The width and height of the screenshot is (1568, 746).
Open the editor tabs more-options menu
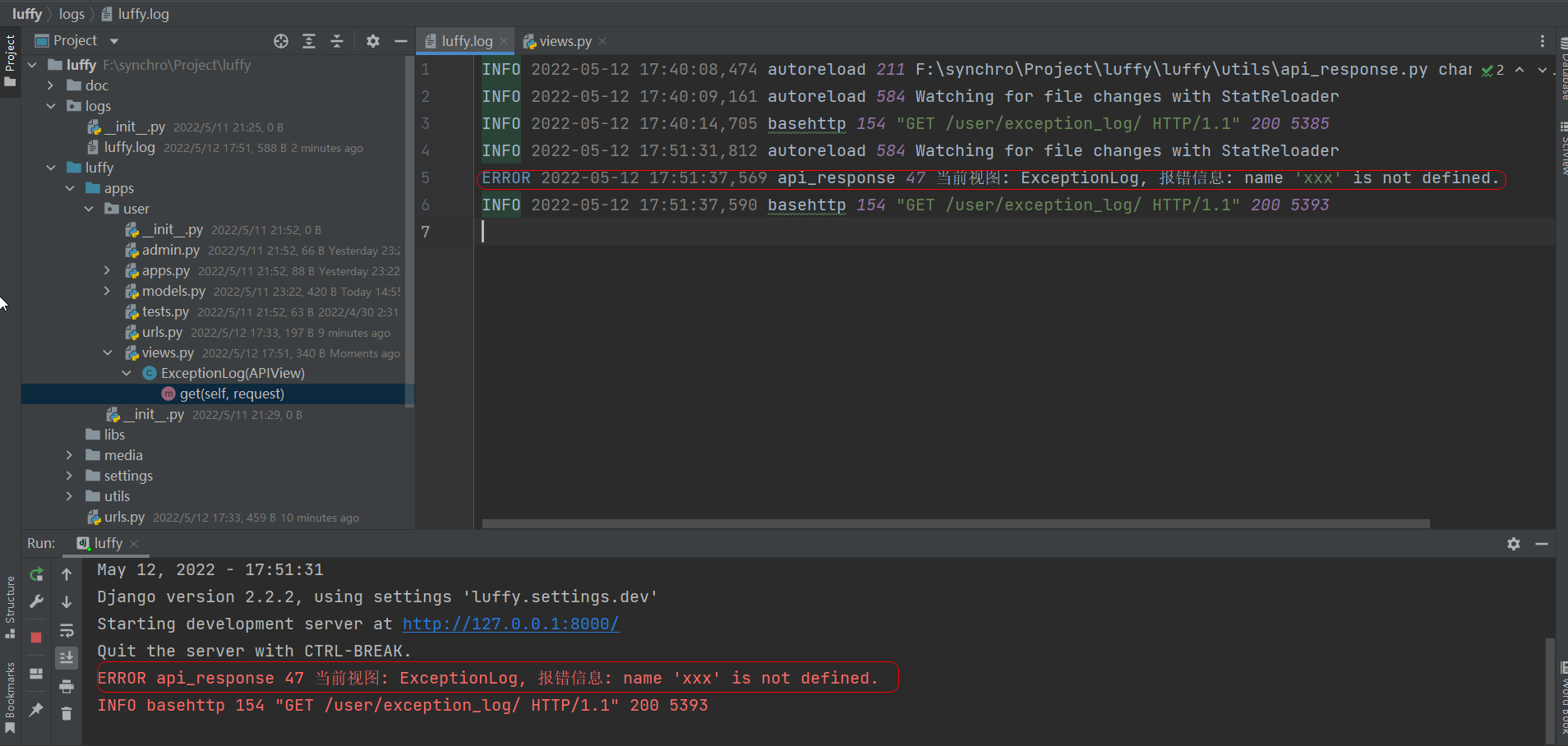pos(1543,41)
